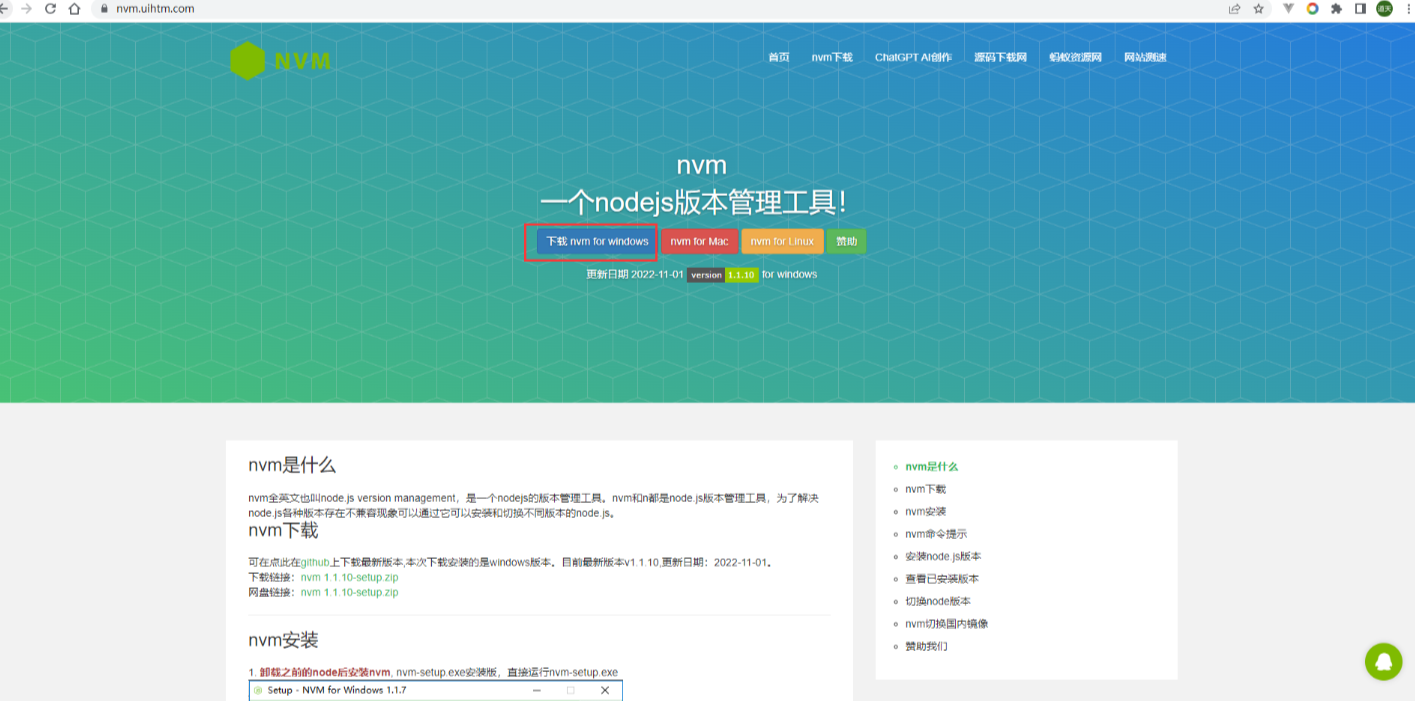Jump to nvm是什么 in the sidebar contents

pos(932,467)
